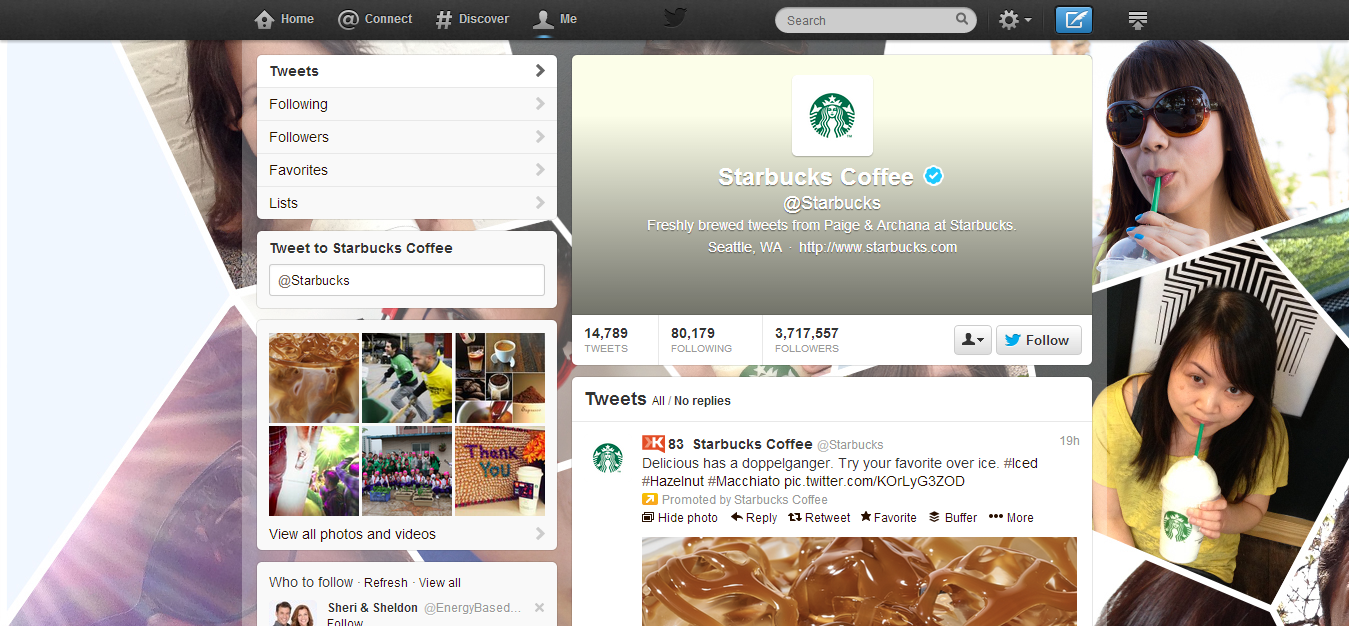Open the compose new Tweet window
This screenshot has width=1349, height=626.
1073,19
